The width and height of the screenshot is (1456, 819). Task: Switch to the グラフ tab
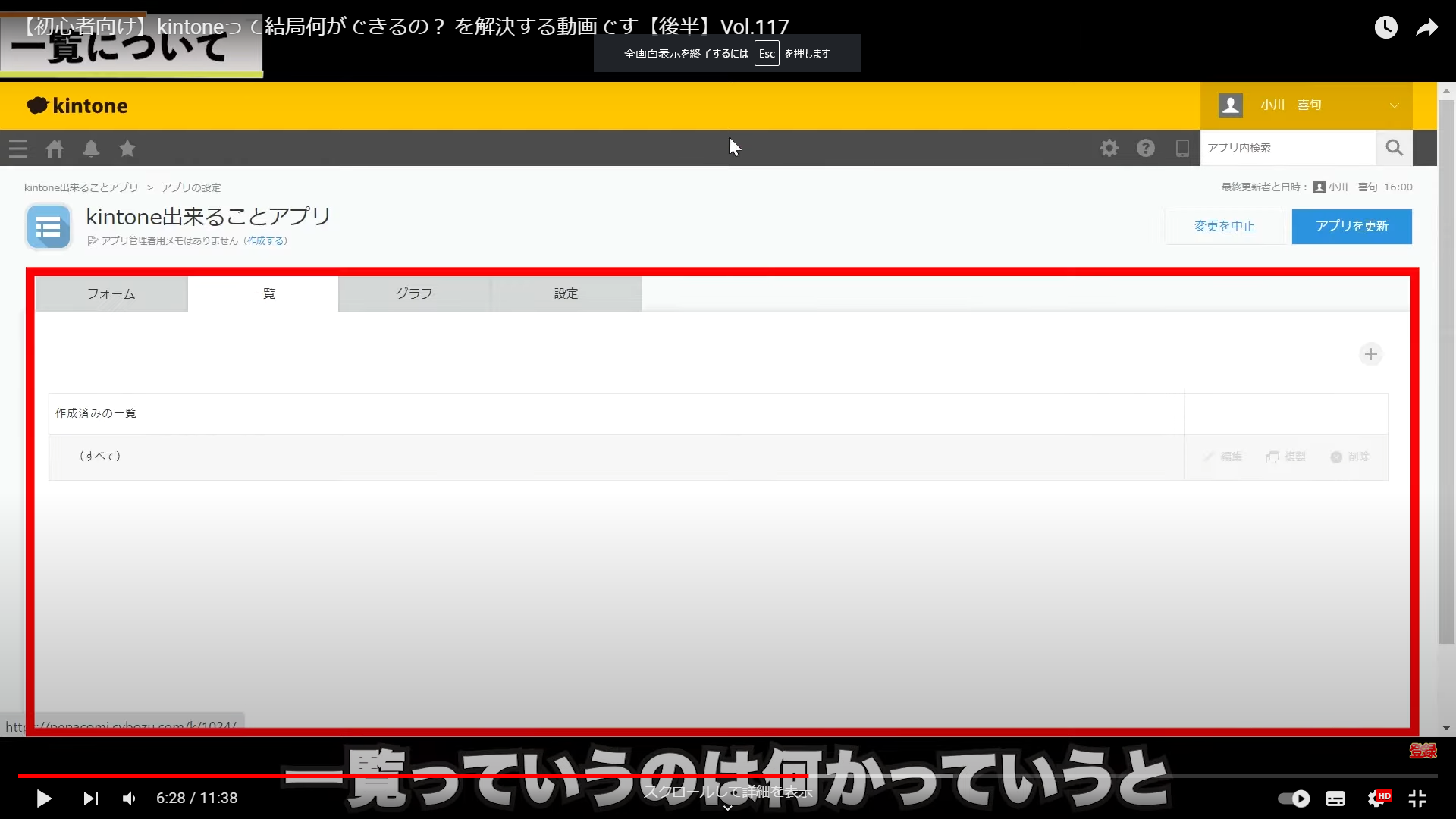(414, 293)
